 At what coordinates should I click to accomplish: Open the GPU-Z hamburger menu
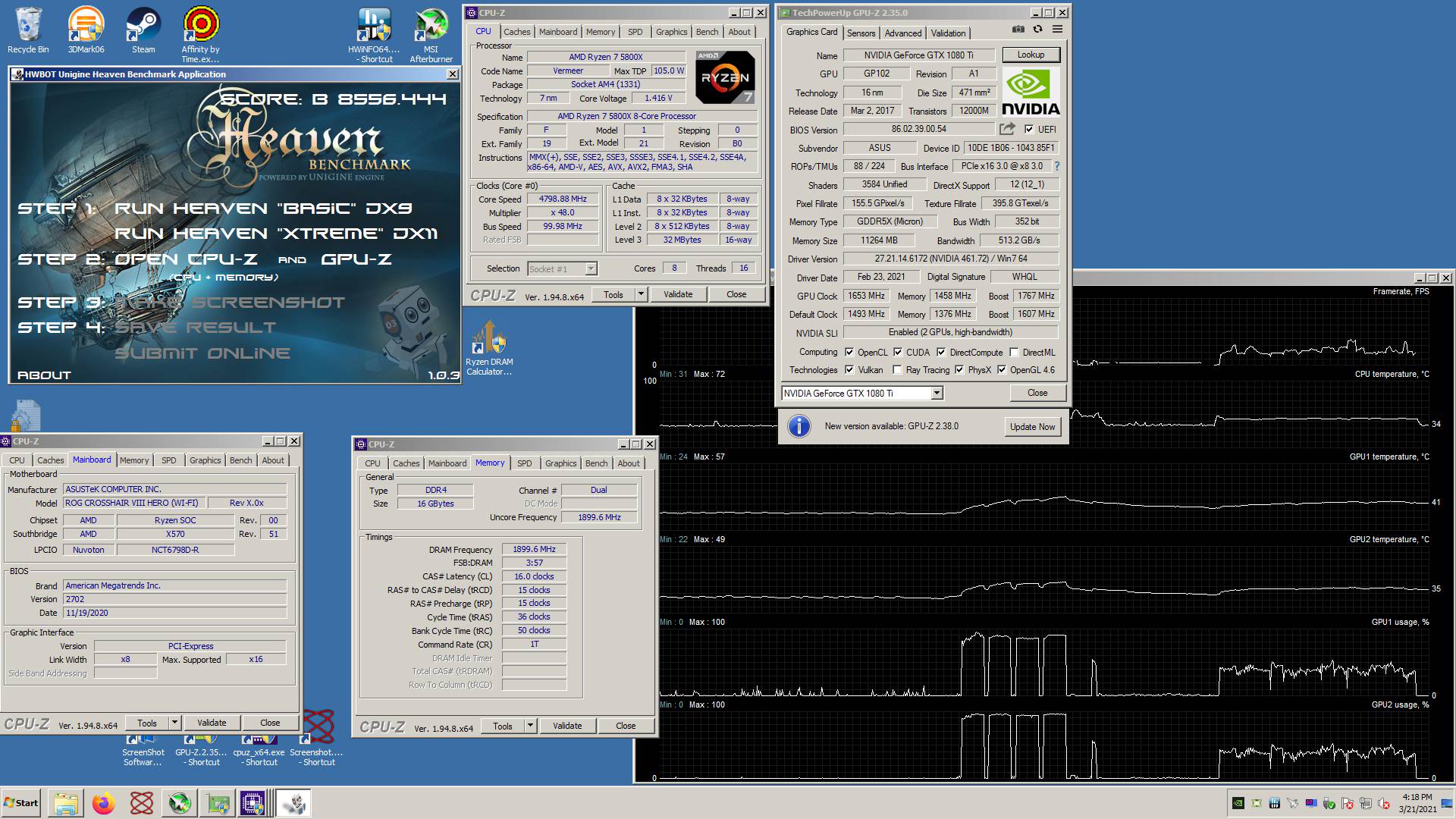[x=1057, y=29]
